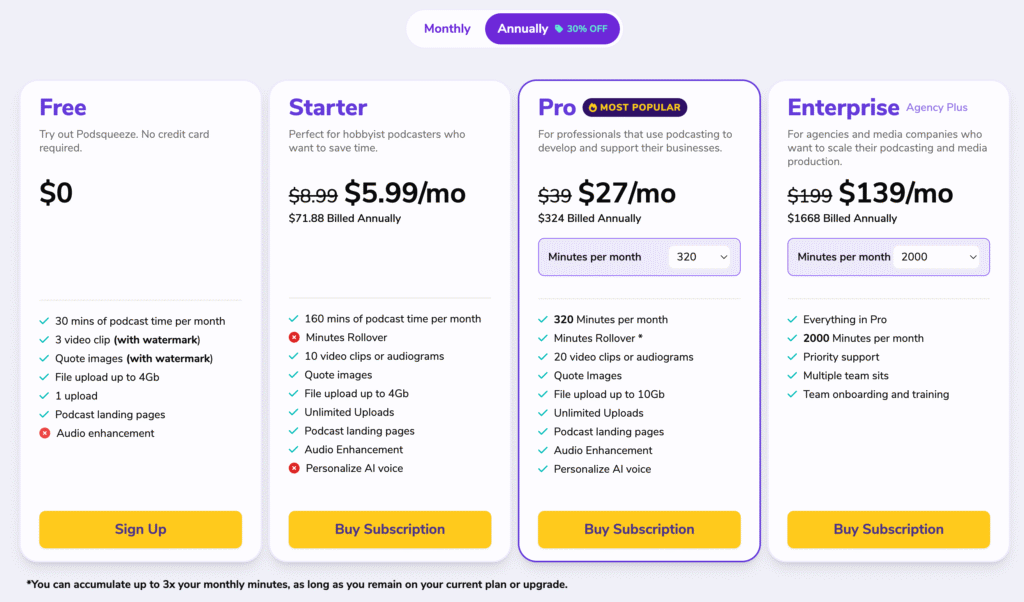Buy Subscription for the Enterprise plan
Image resolution: width=1024 pixels, height=602 pixels.
click(x=888, y=530)
